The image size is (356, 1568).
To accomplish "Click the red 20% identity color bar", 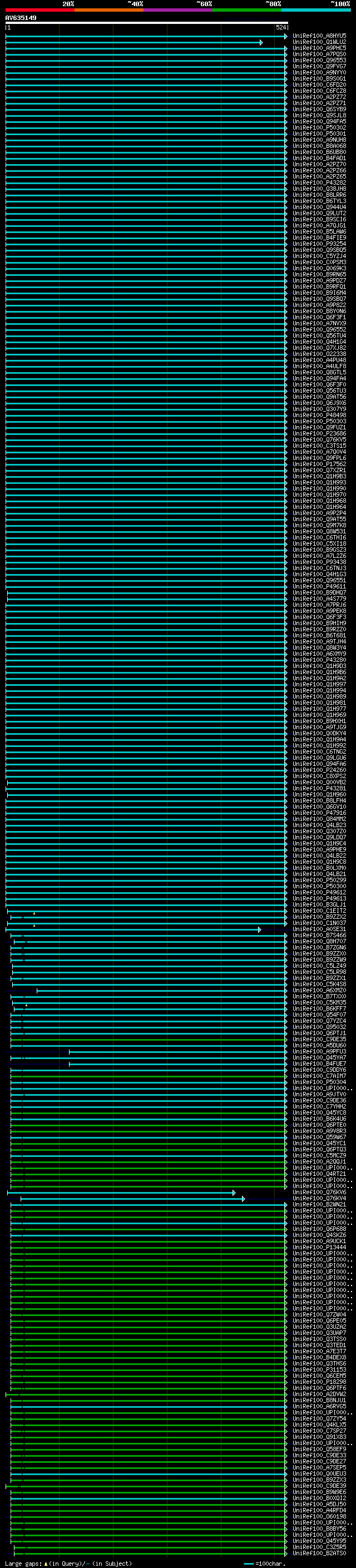I will coord(40,10).
